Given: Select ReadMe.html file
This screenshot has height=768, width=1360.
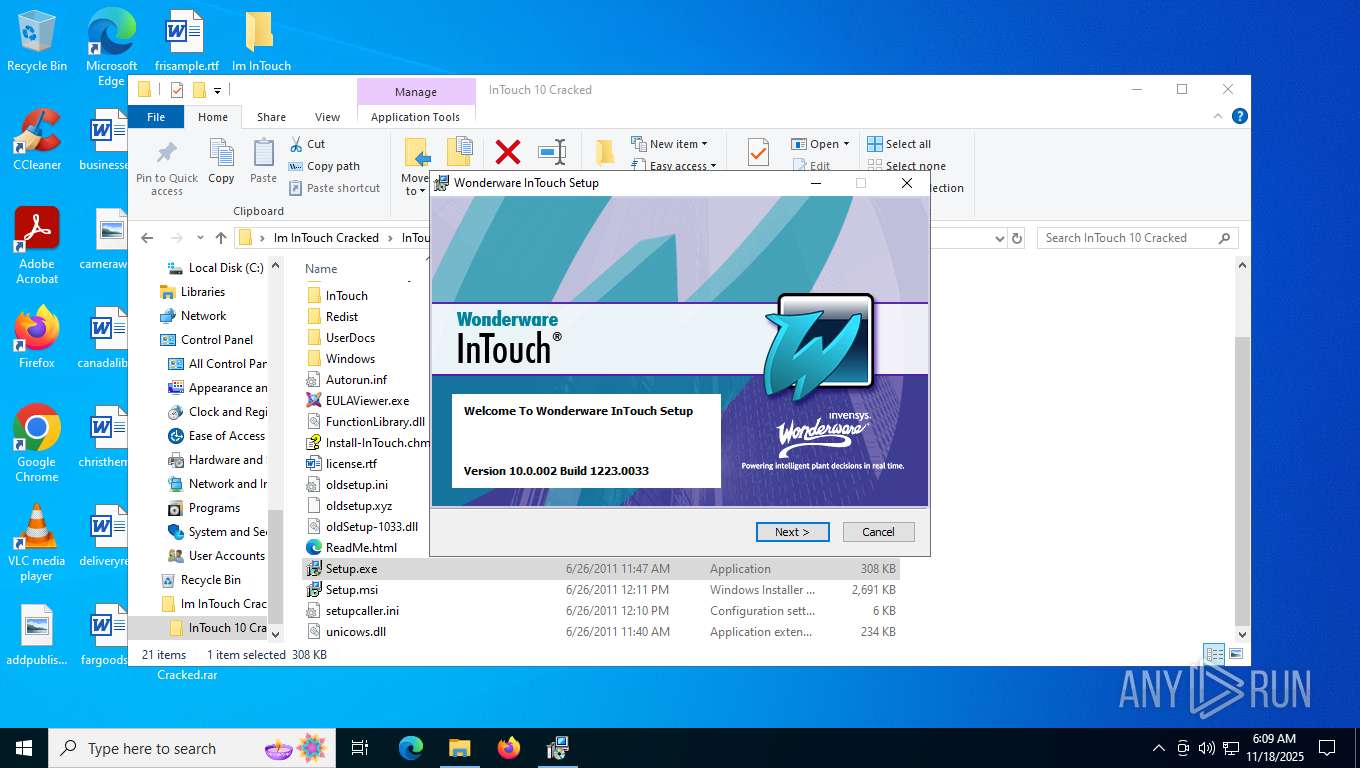Looking at the screenshot, I should pos(361,548).
